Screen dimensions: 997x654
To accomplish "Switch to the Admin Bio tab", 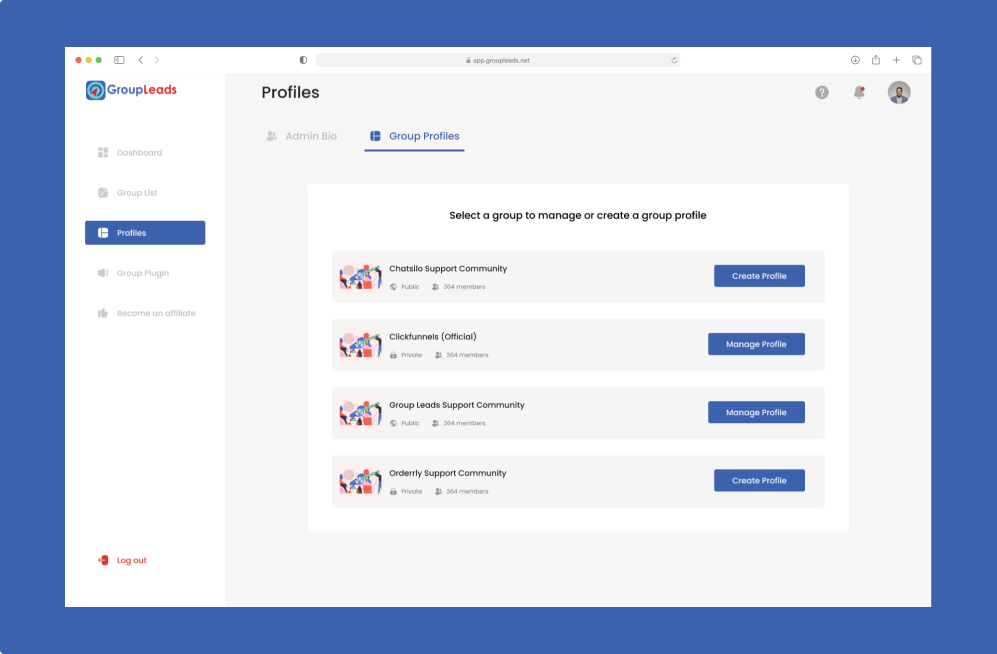I will (x=302, y=136).
